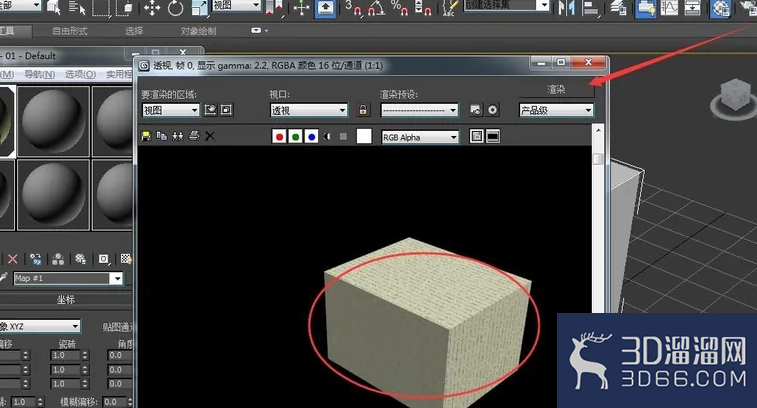Print the rendered image

pos(194,136)
